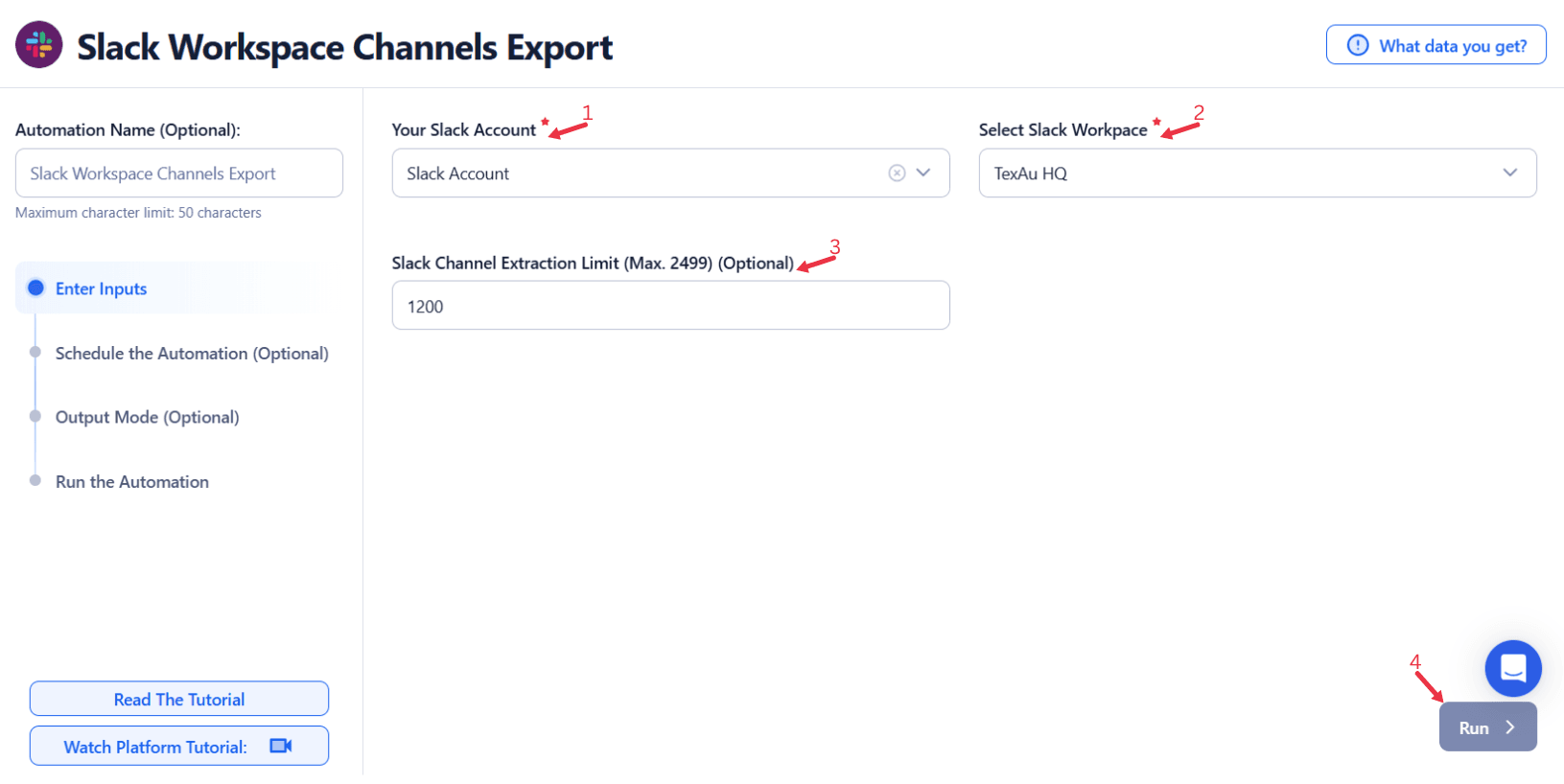This screenshot has width=1564, height=784.
Task: Switch to Run the Automation step
Action: tap(132, 482)
